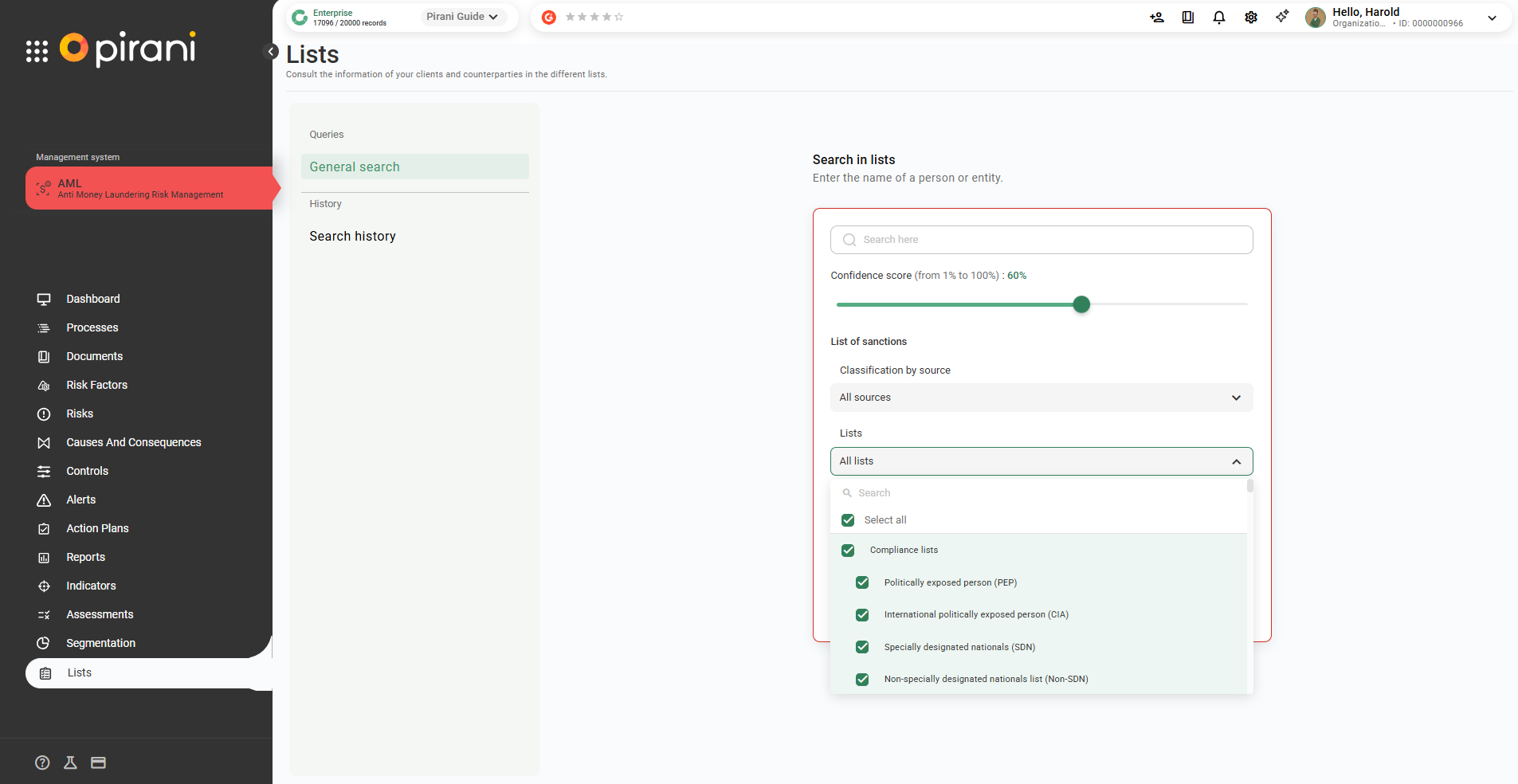Open Risk Factors in sidebar

[x=96, y=385]
